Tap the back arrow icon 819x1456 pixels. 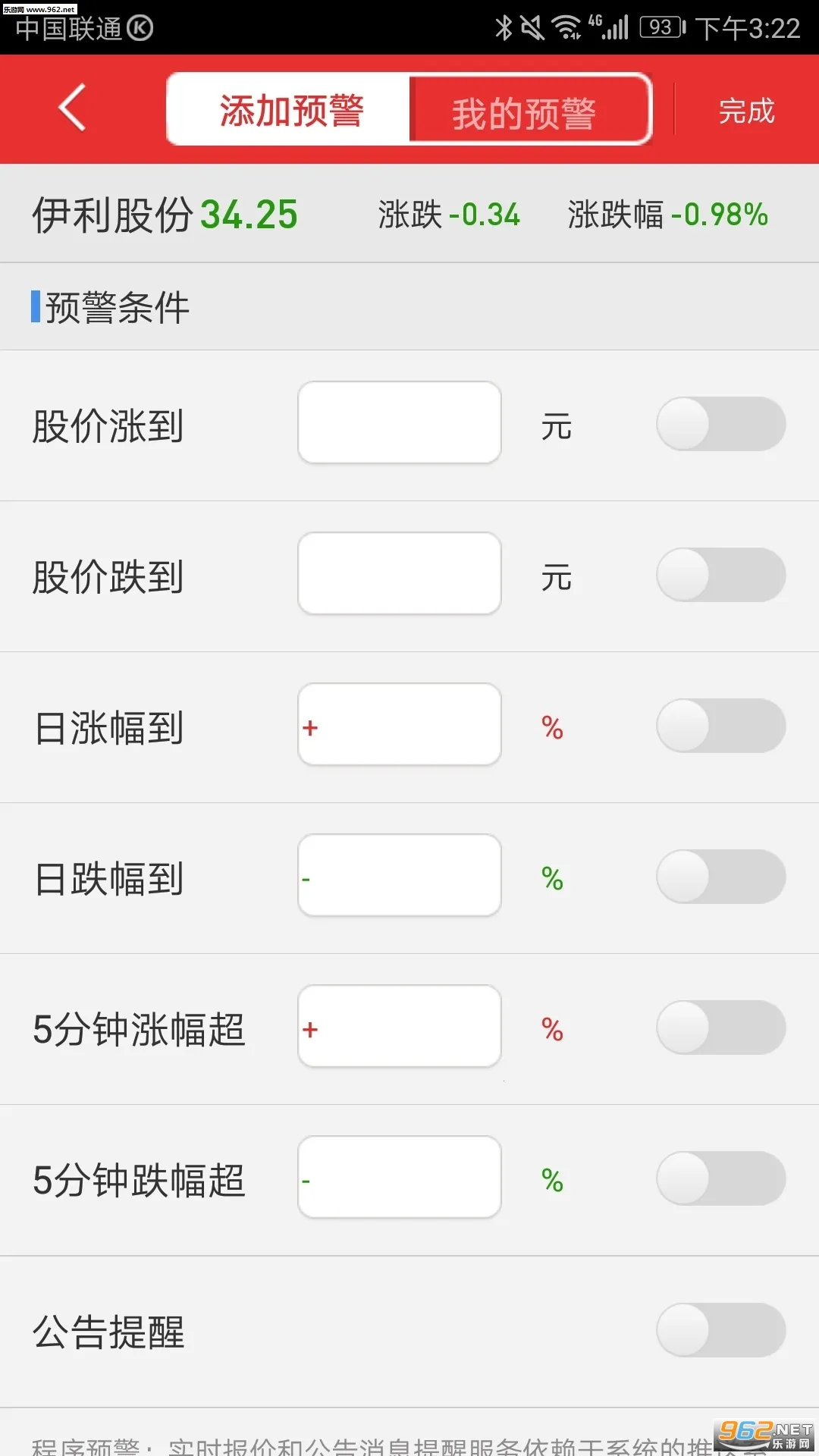click(73, 108)
